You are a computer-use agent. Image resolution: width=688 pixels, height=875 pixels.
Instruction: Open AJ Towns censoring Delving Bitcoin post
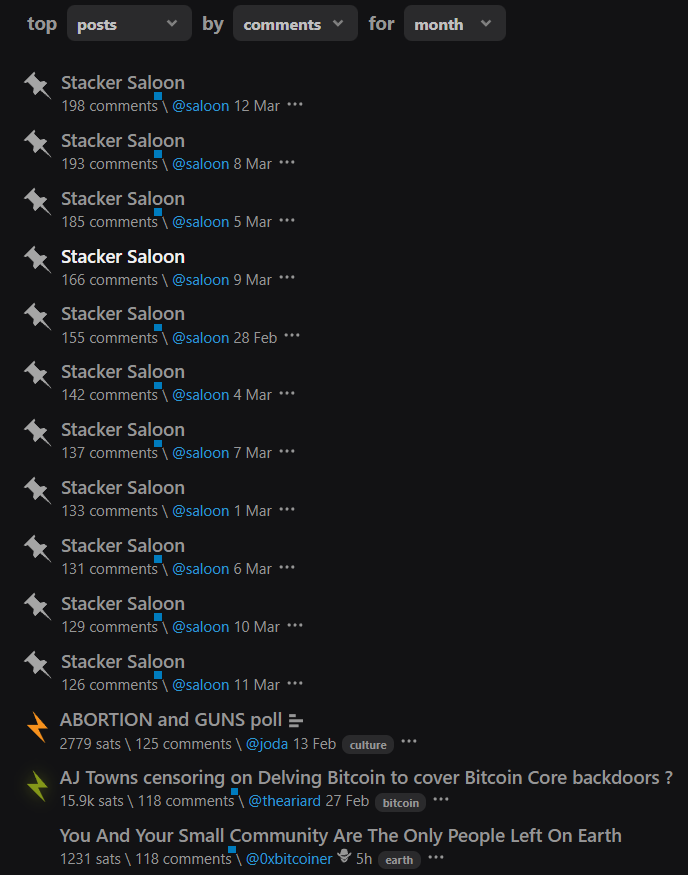pyautogui.click(x=366, y=777)
